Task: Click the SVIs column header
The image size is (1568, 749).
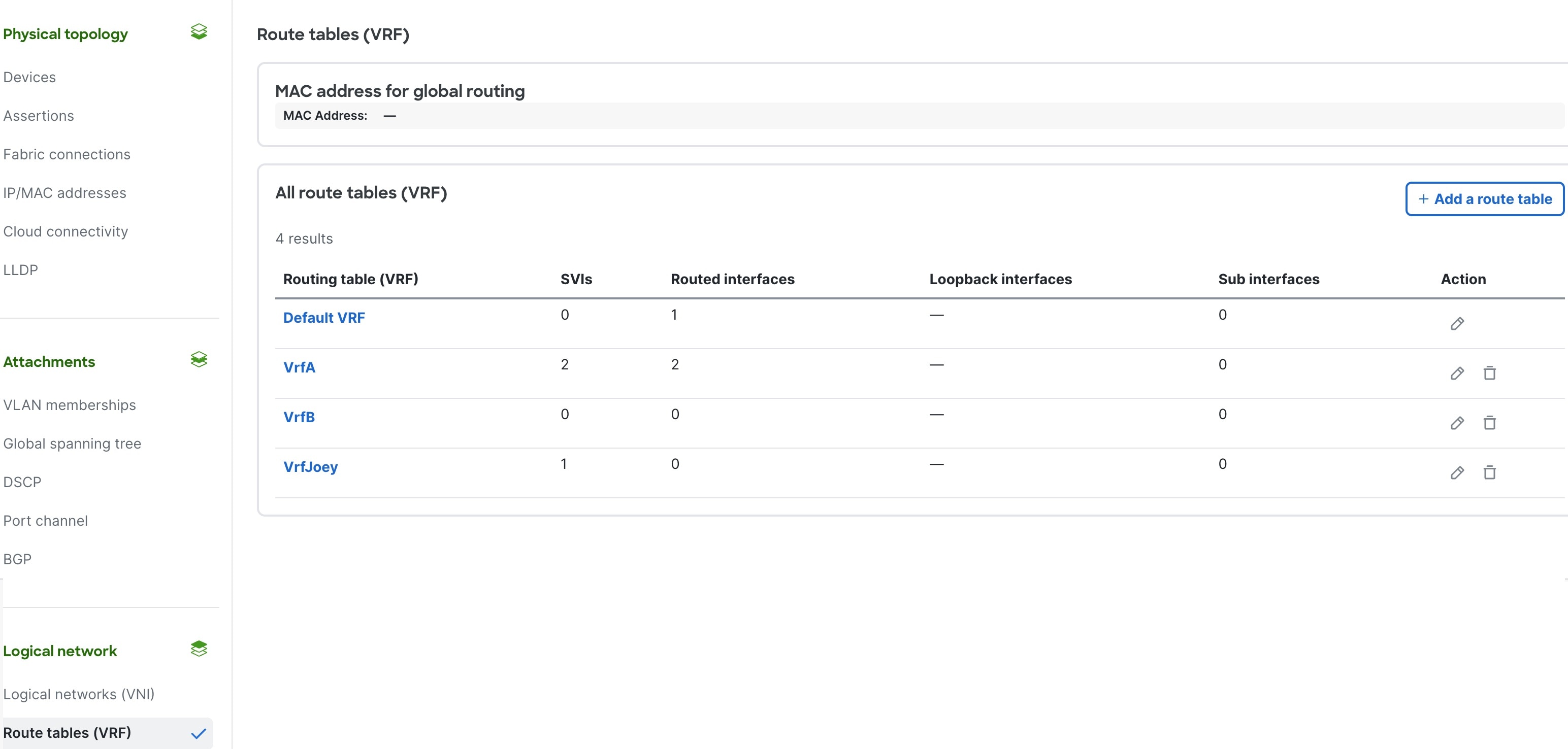Action: 576,279
